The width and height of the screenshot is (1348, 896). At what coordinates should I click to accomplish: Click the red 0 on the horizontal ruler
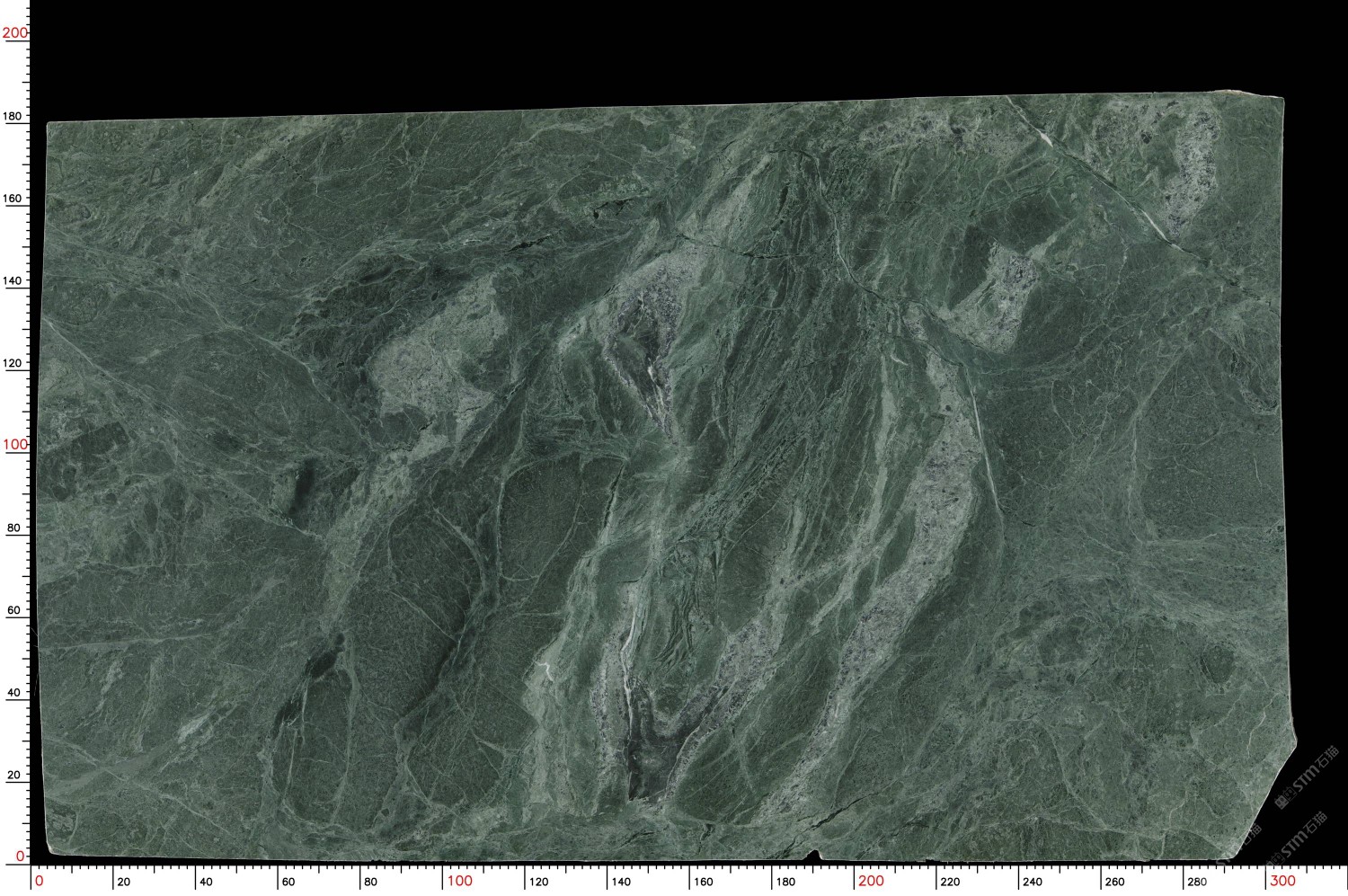pos(39,881)
